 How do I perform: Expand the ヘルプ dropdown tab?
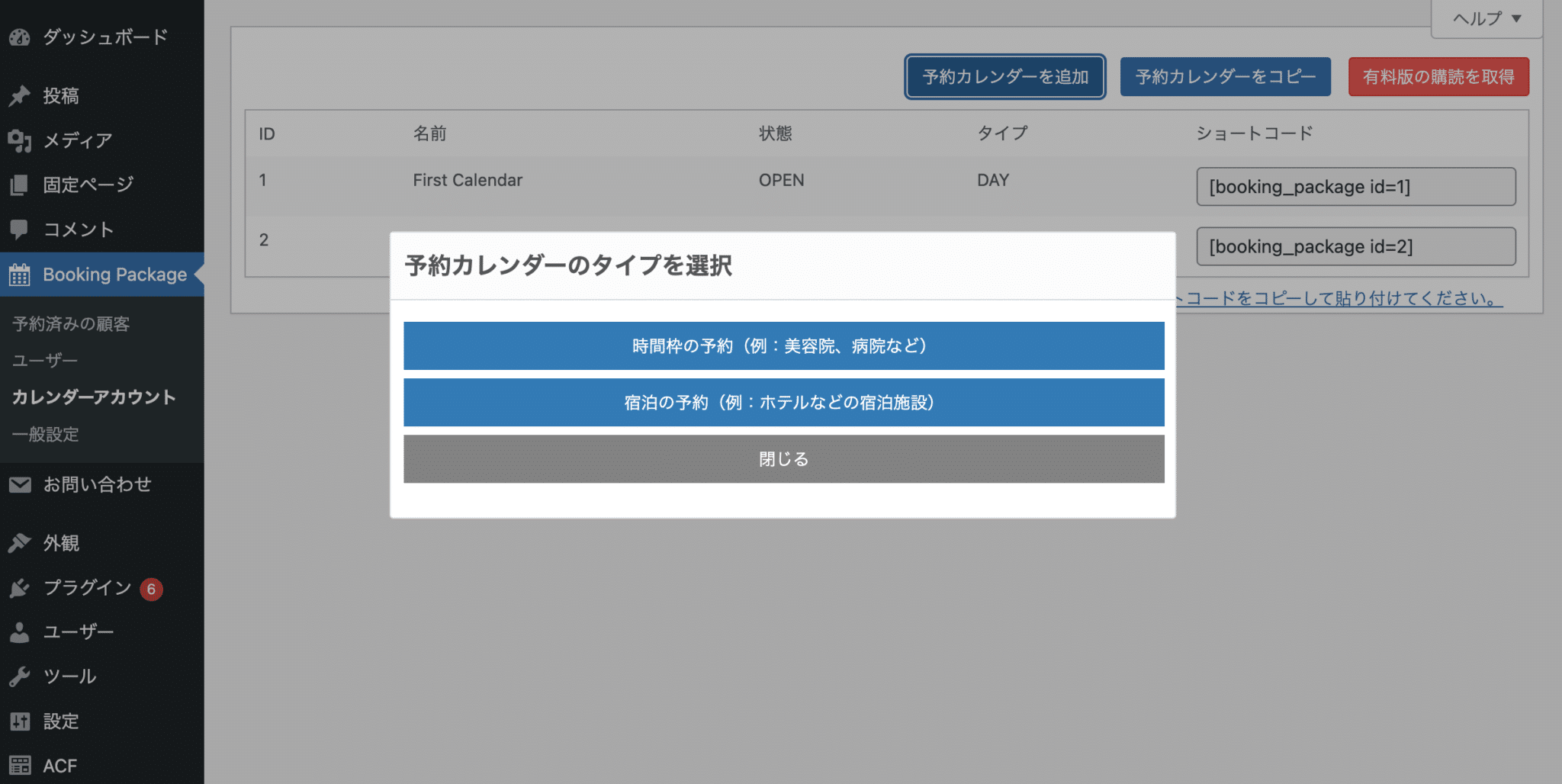tap(1486, 18)
